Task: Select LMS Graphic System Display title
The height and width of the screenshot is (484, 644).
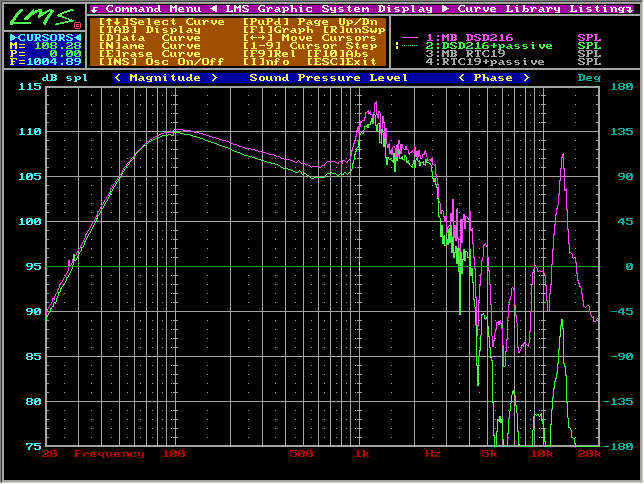Action: pos(329,9)
